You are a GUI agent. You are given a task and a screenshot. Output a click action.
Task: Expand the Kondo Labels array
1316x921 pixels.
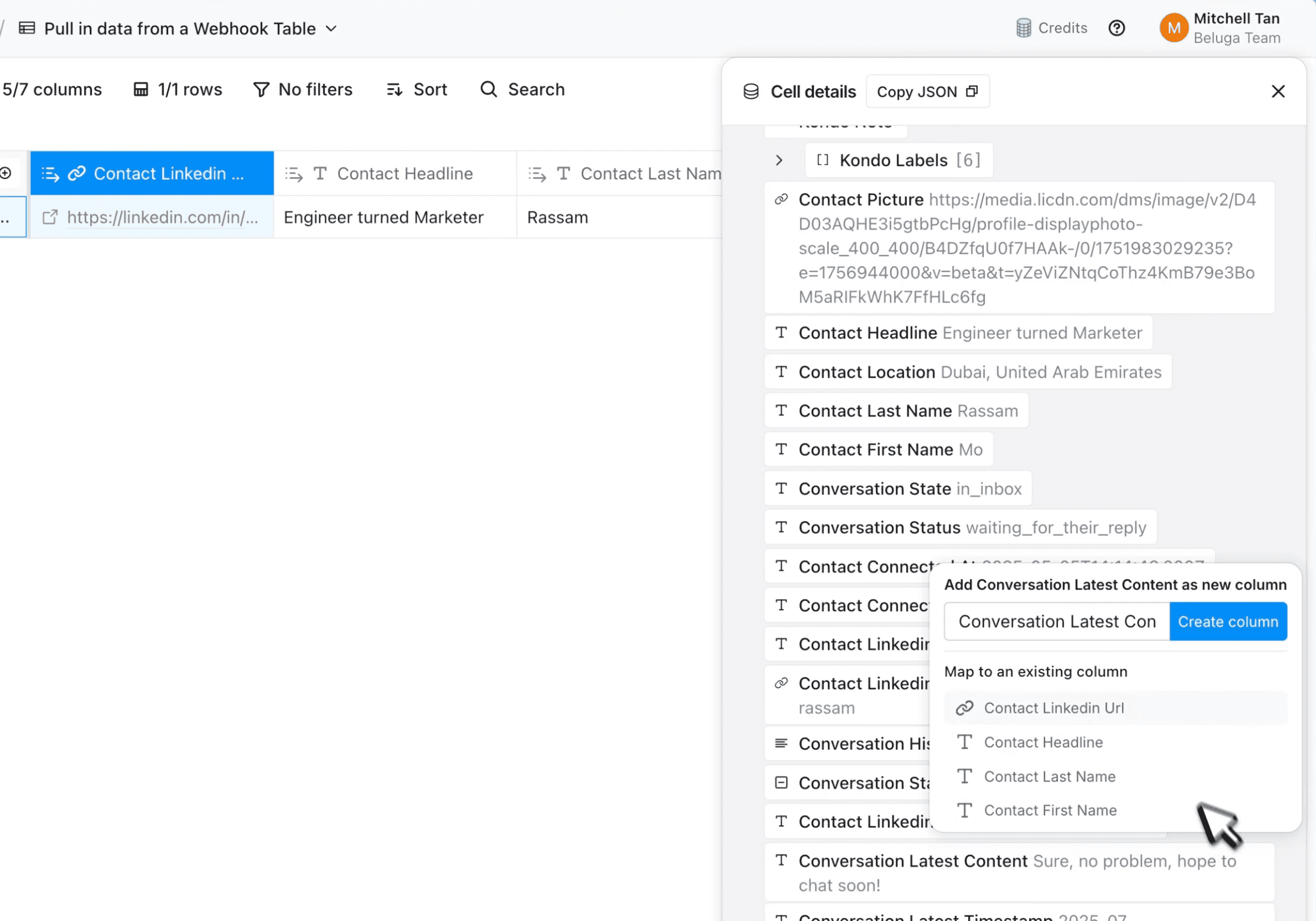[779, 160]
